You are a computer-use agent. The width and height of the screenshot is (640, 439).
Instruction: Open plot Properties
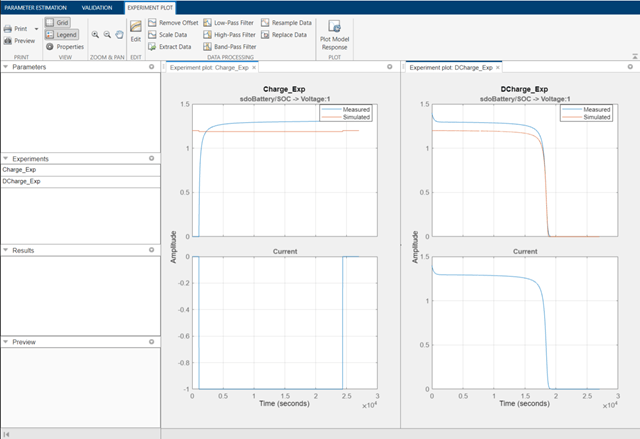click(65, 47)
